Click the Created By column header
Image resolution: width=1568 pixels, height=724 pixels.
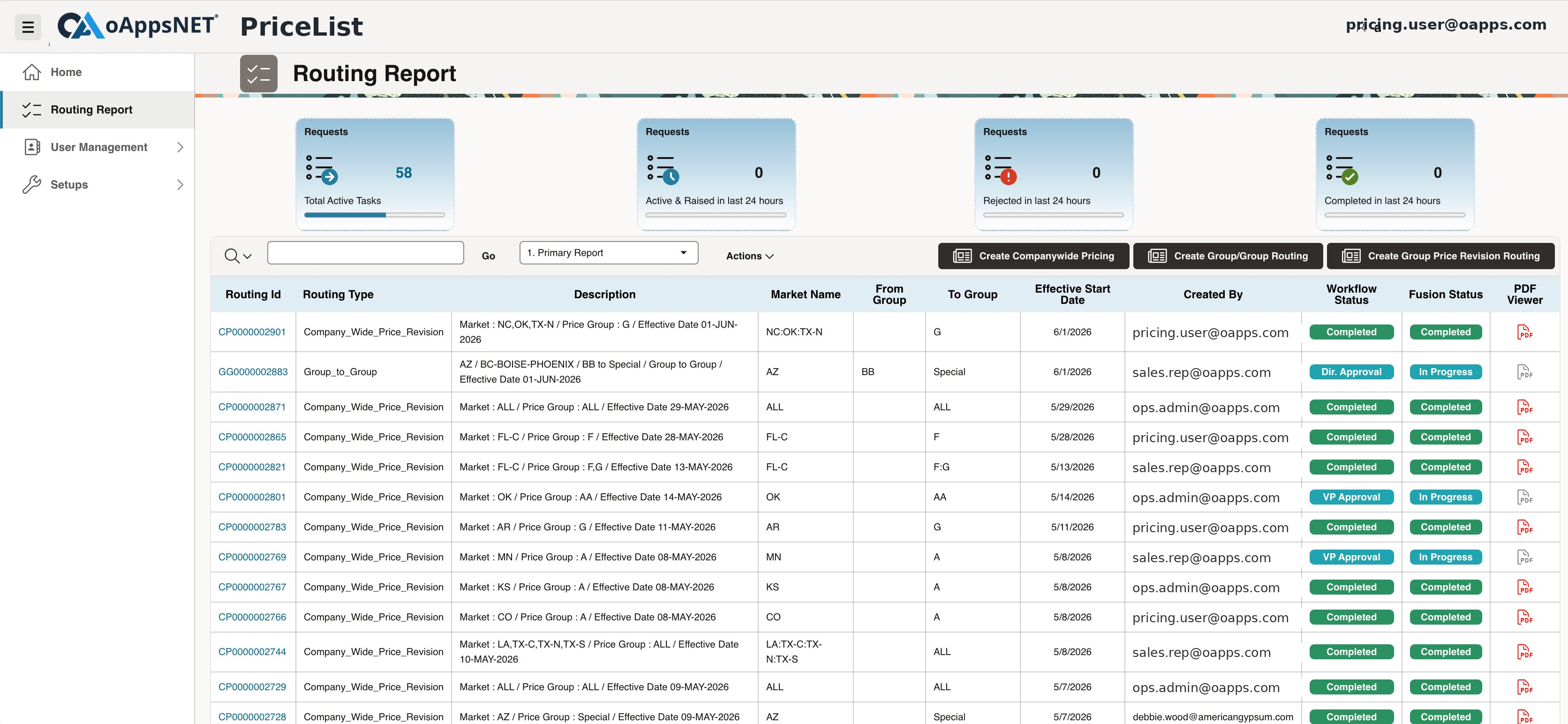[x=1213, y=295]
